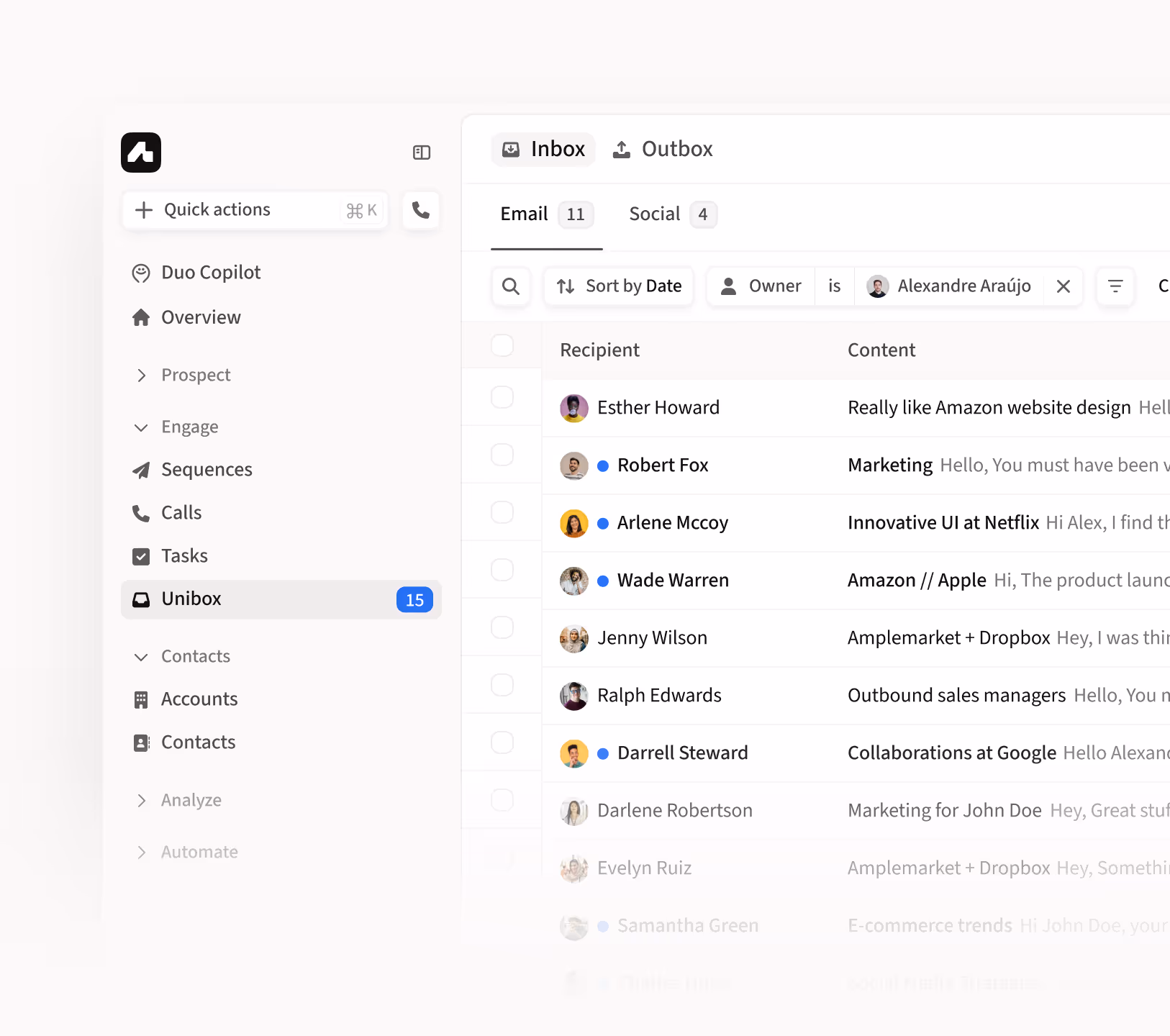Check the box for Esther Howard
This screenshot has width=1170, height=1036.
pos(502,397)
